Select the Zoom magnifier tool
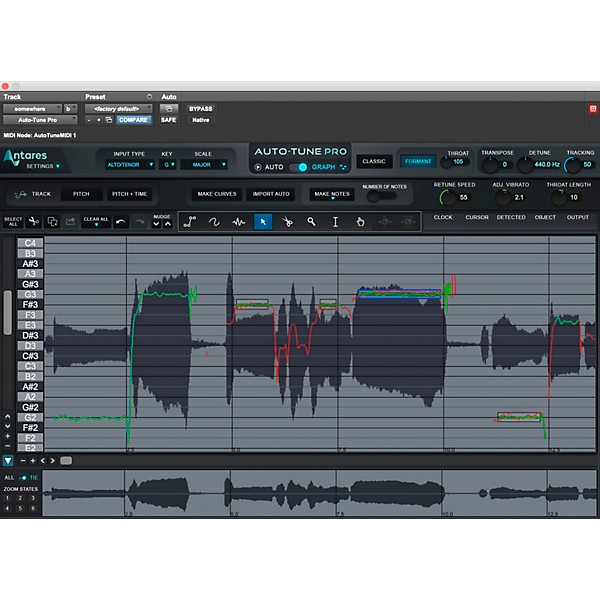The width and height of the screenshot is (600, 600). coord(311,222)
